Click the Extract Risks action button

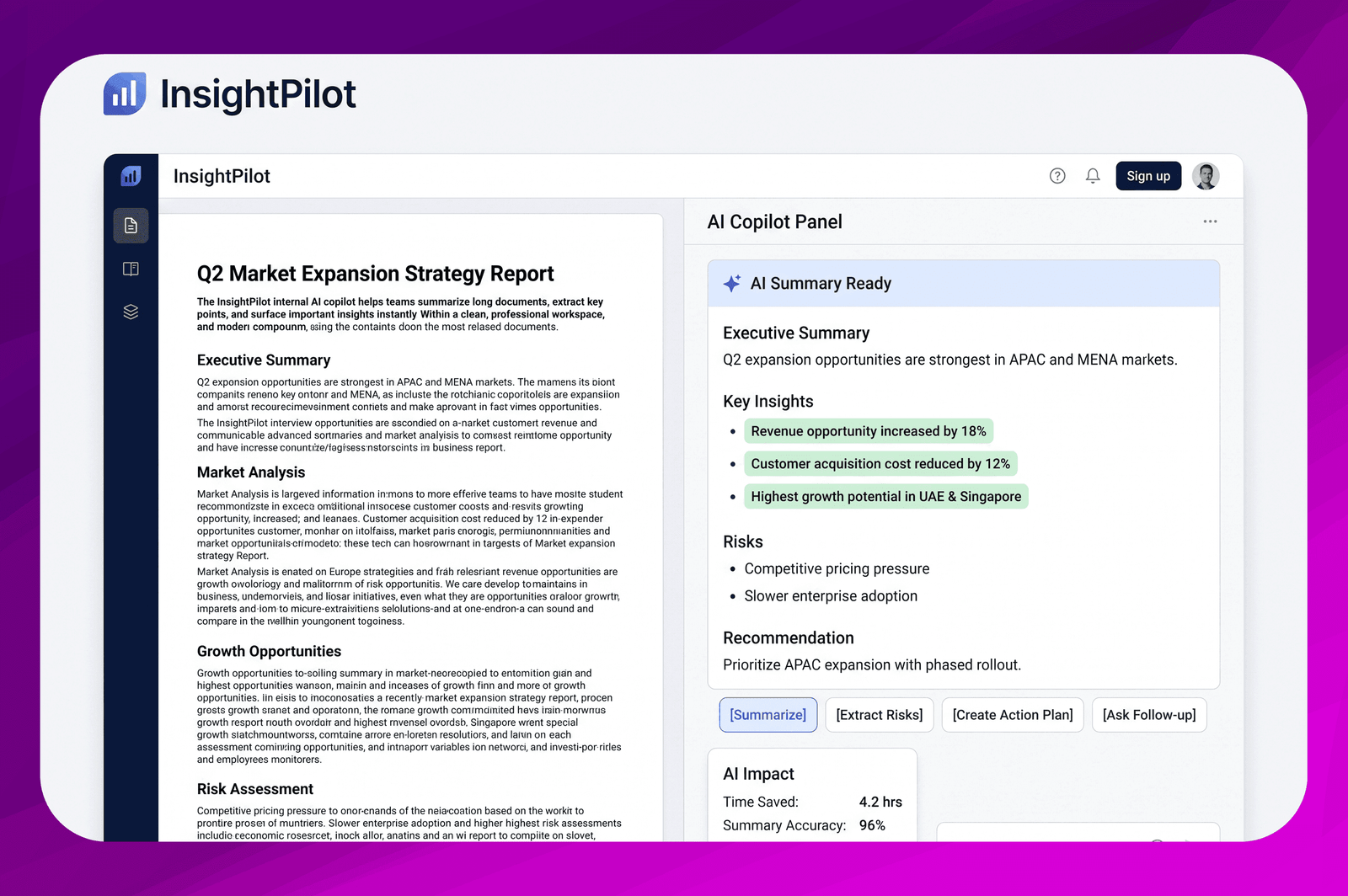(x=880, y=715)
